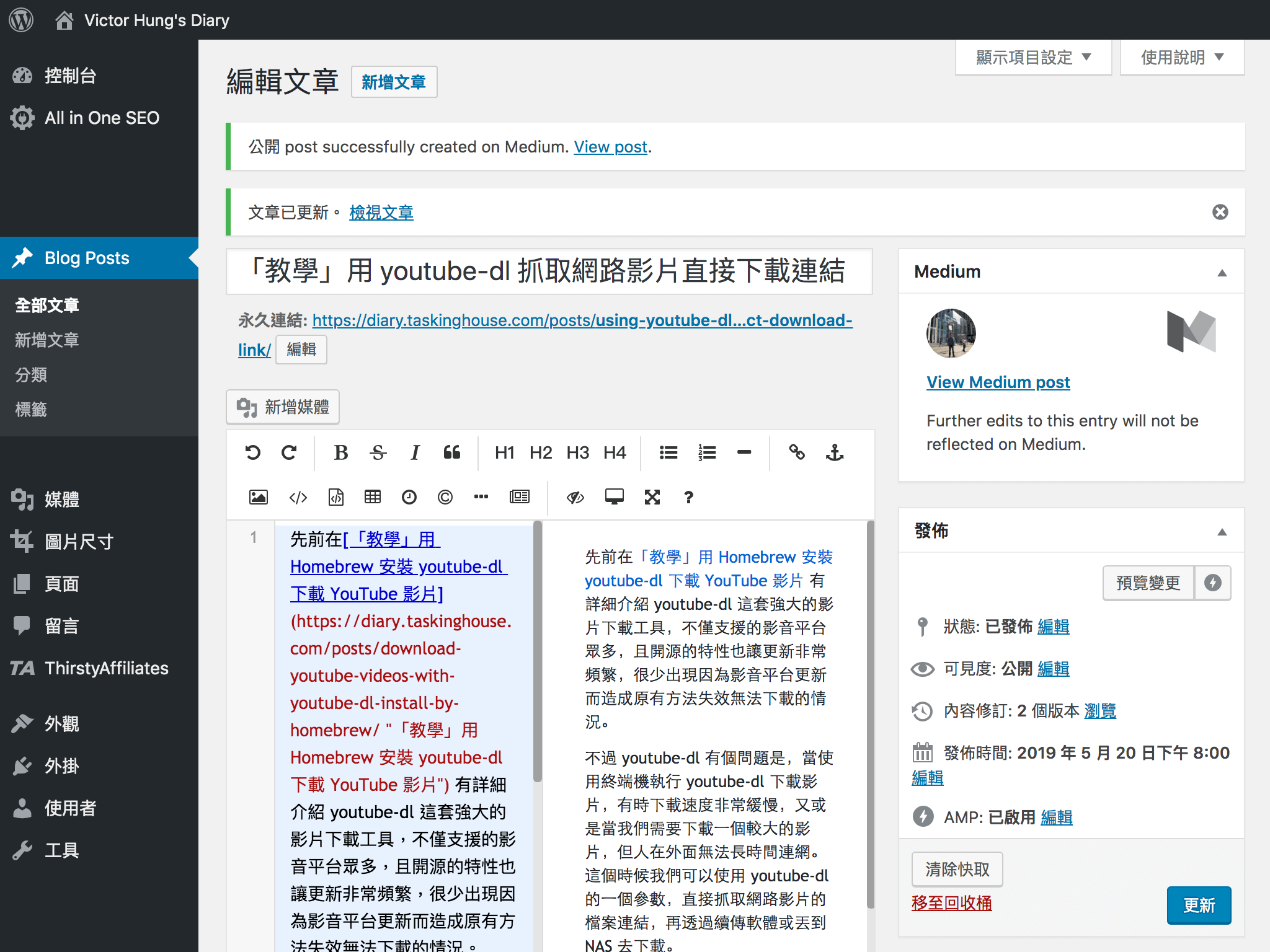The height and width of the screenshot is (952, 1270).
Task: Click the markdown editor scrollbar
Action: pos(537,651)
